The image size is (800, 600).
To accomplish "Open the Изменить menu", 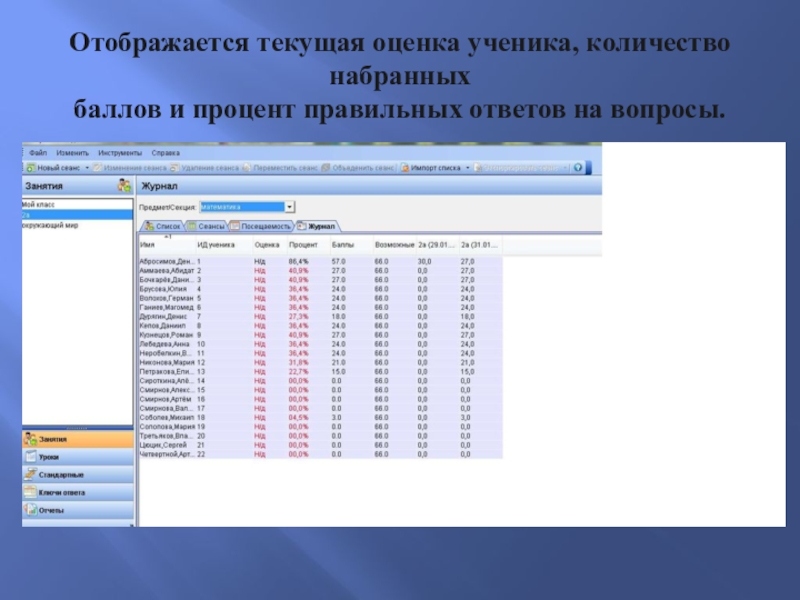I will click(72, 153).
